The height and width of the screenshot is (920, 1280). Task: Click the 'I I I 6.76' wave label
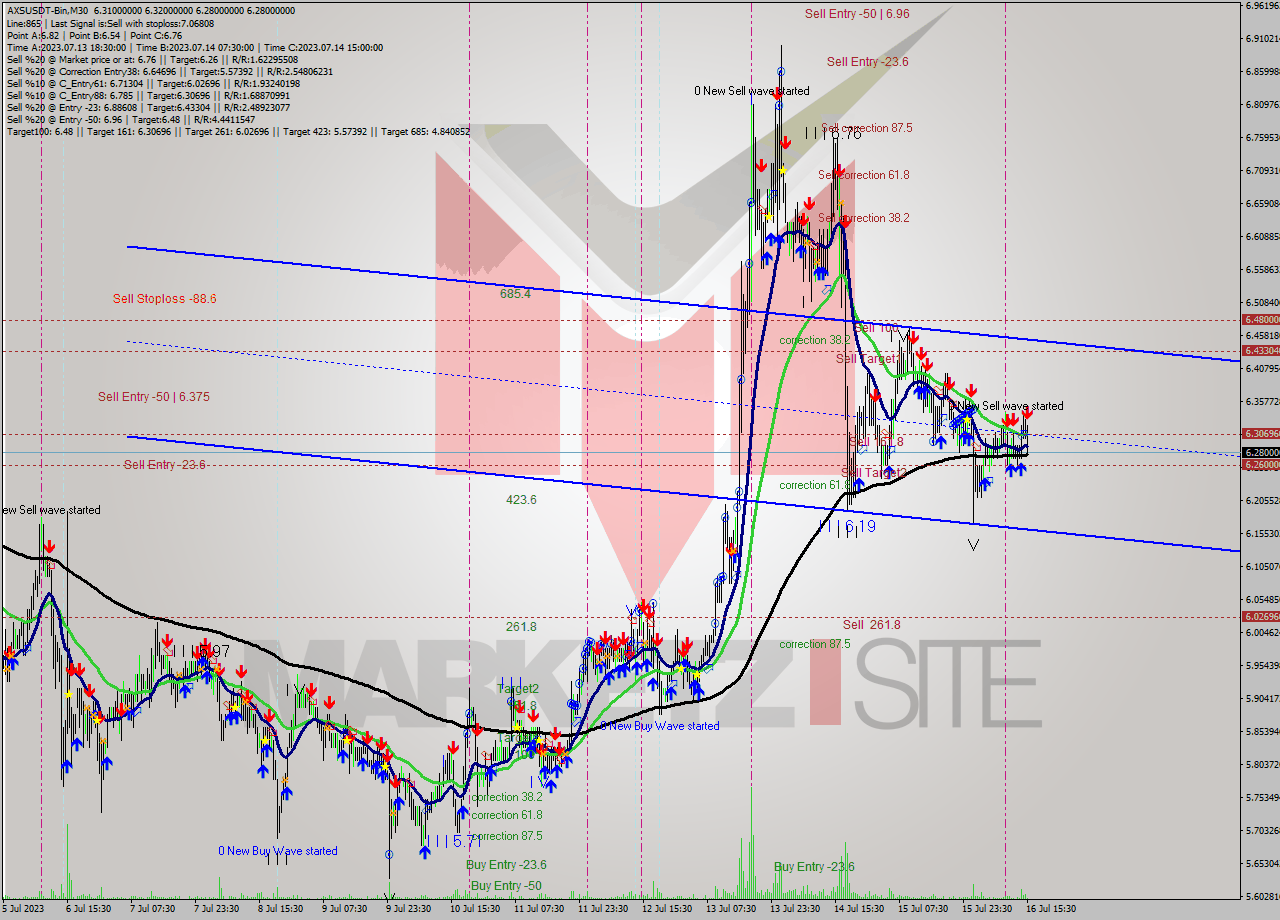tap(832, 134)
